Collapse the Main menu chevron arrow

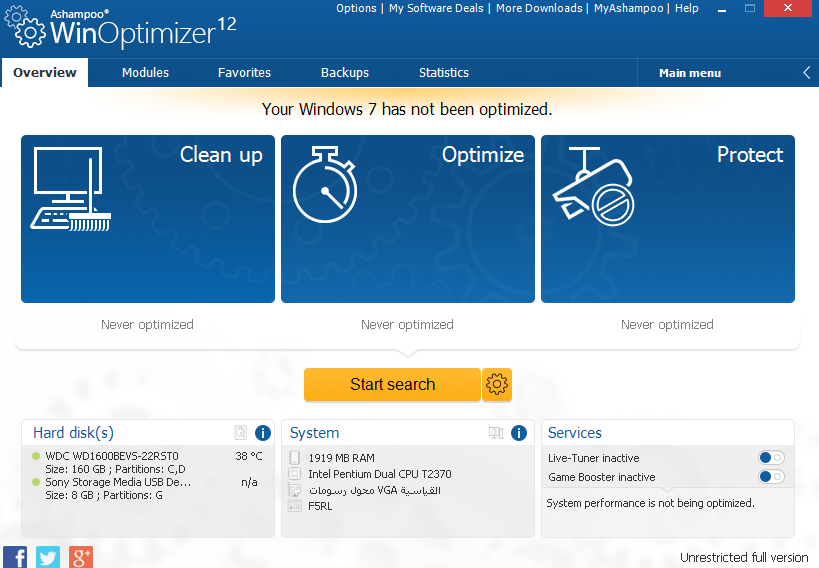pos(807,73)
